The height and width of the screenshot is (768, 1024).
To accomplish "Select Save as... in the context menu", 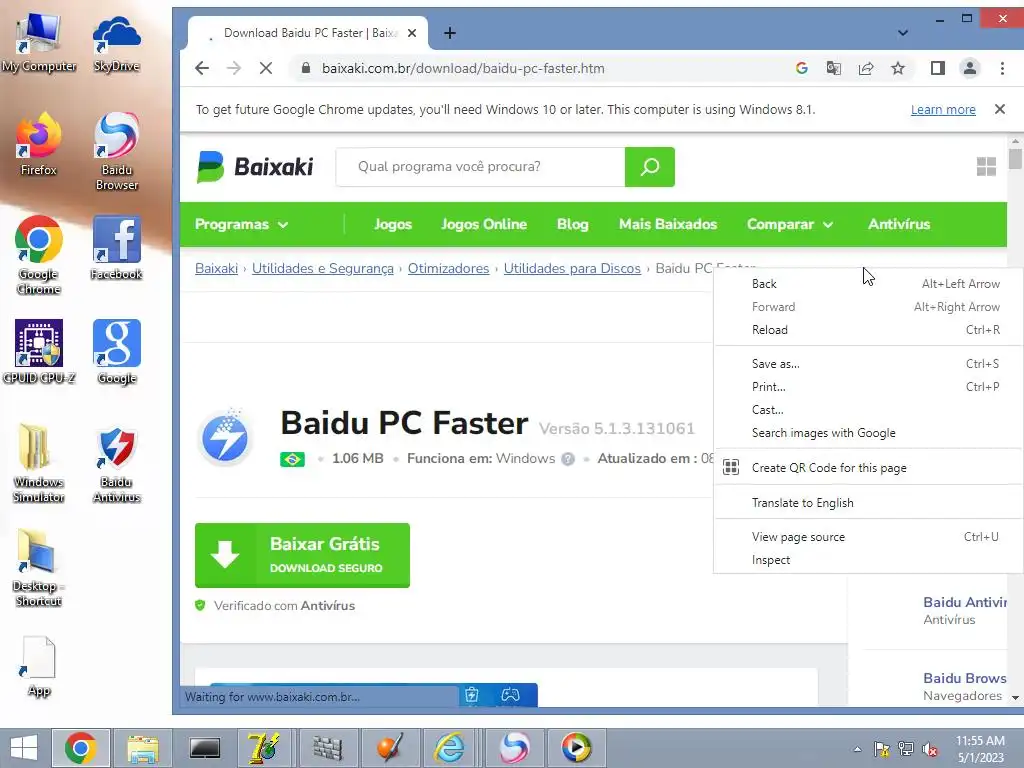I will (x=869, y=364).
